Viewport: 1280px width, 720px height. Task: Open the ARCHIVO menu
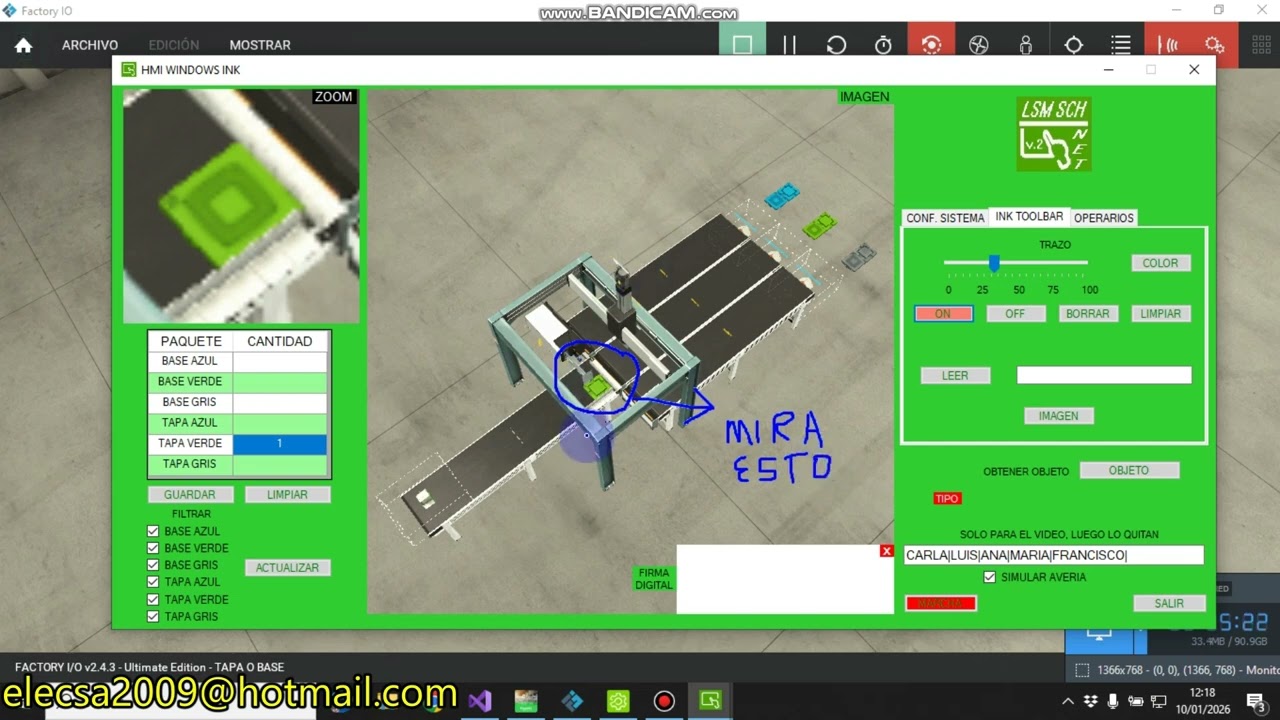[x=90, y=45]
